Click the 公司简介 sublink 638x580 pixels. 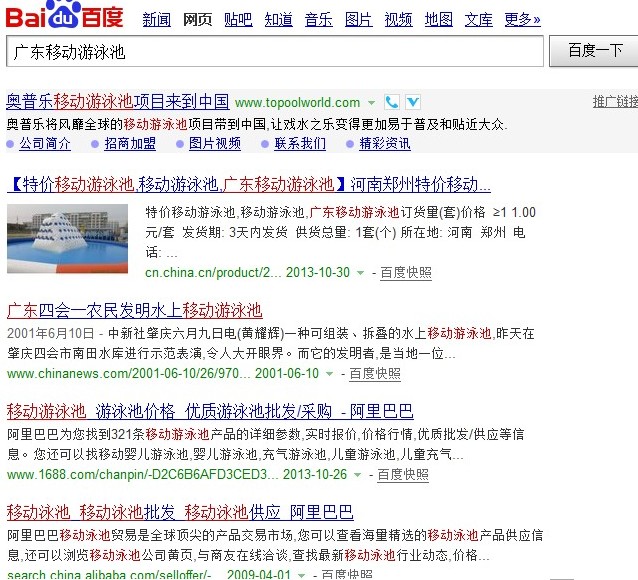point(45,144)
